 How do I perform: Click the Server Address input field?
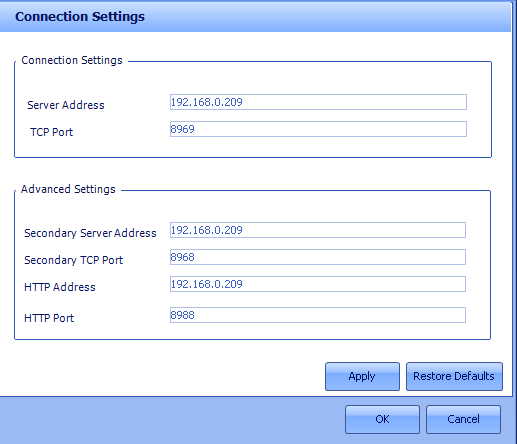[x=318, y=102]
